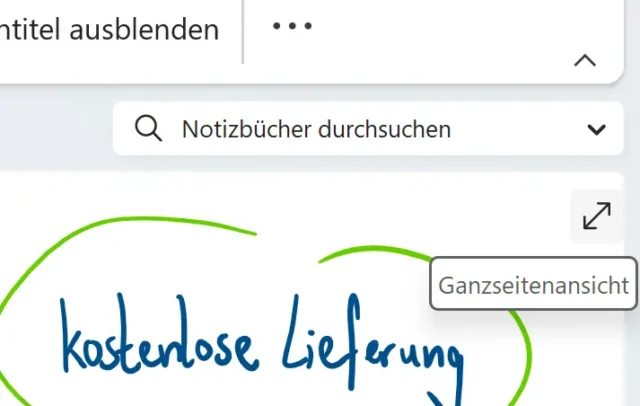
Task: Click the Seitentitel ausblenden button
Action: pyautogui.click(x=109, y=31)
